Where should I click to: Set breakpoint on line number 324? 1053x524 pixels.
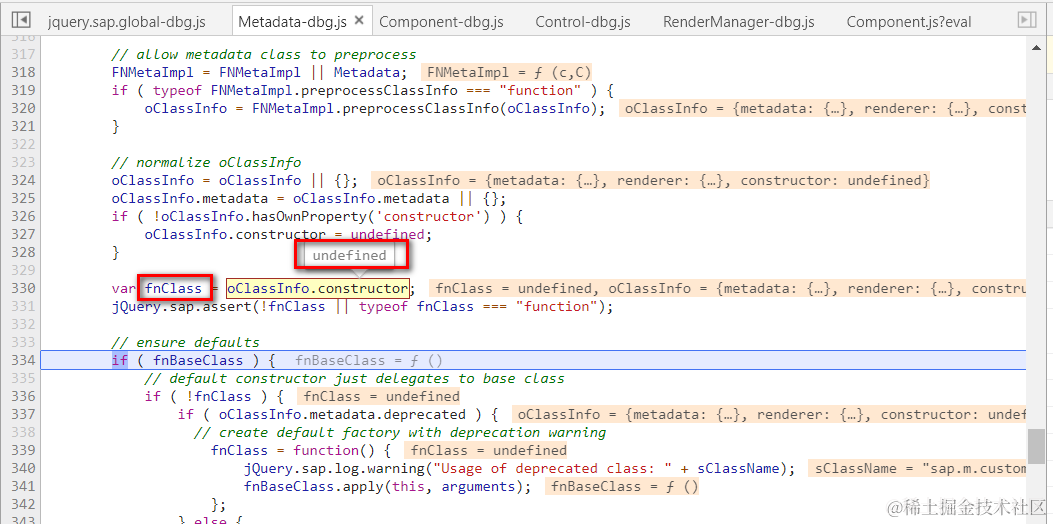tap(24, 180)
